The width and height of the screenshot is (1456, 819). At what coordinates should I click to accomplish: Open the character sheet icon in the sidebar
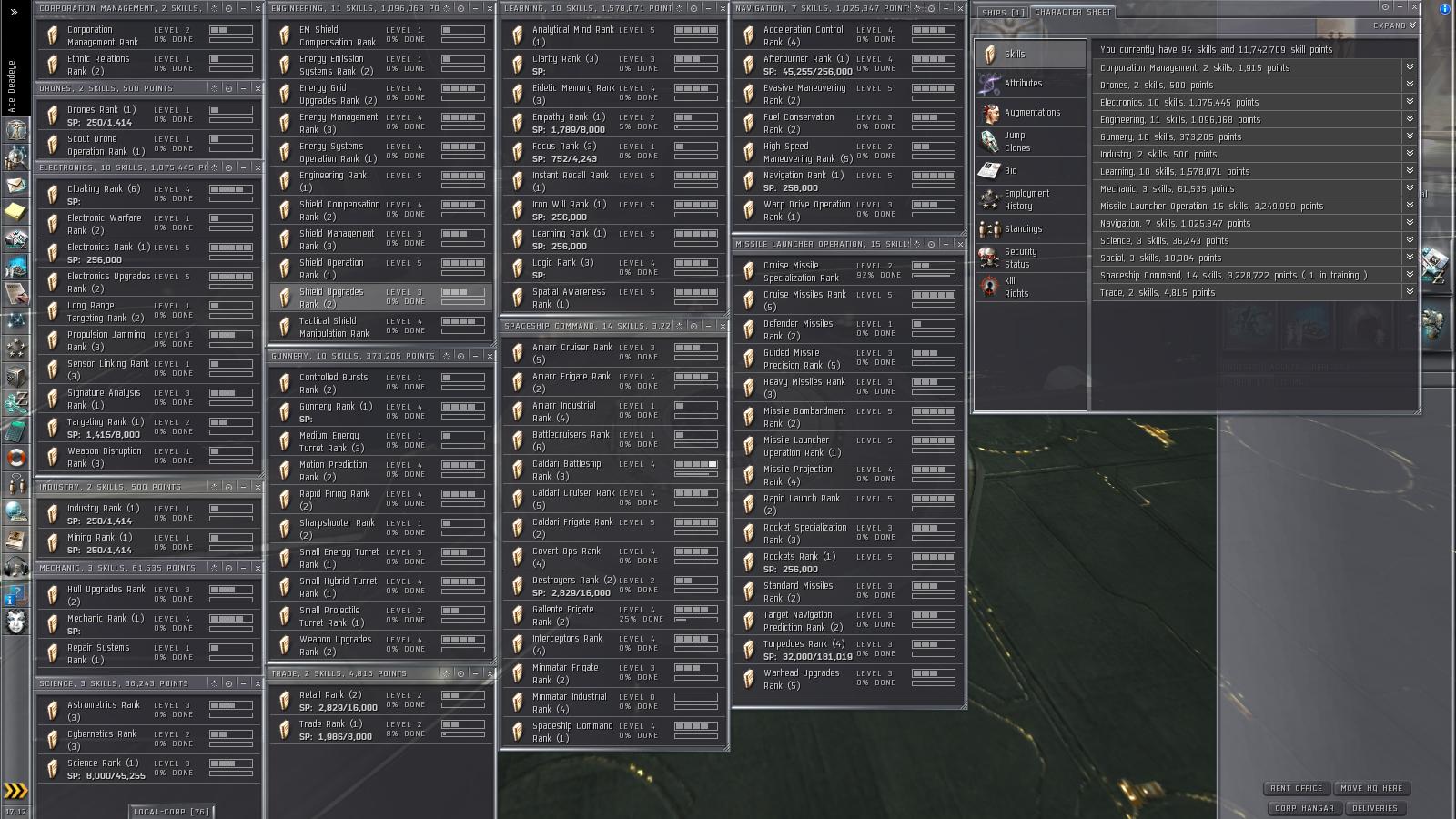(15, 130)
